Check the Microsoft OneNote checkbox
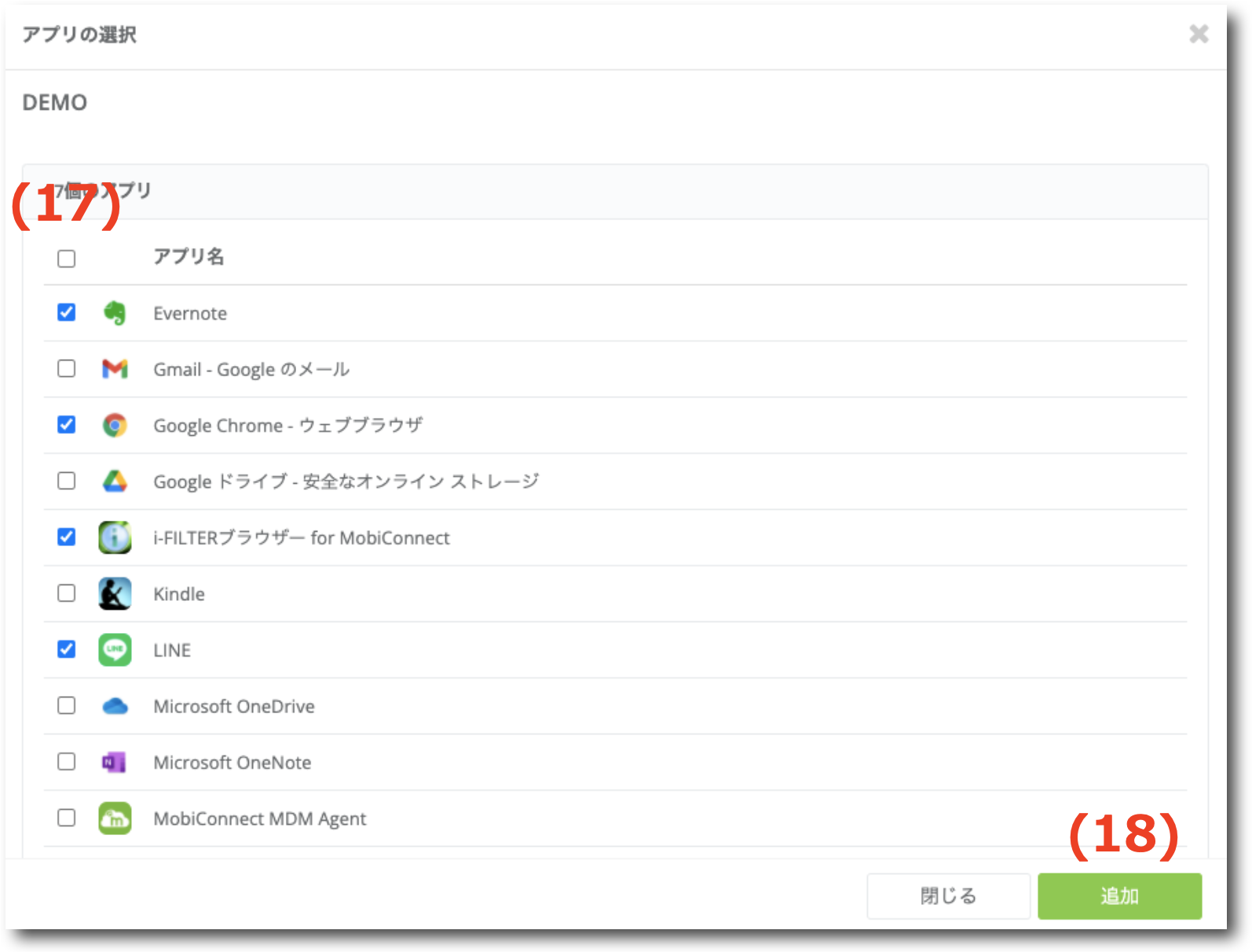 coord(67,762)
